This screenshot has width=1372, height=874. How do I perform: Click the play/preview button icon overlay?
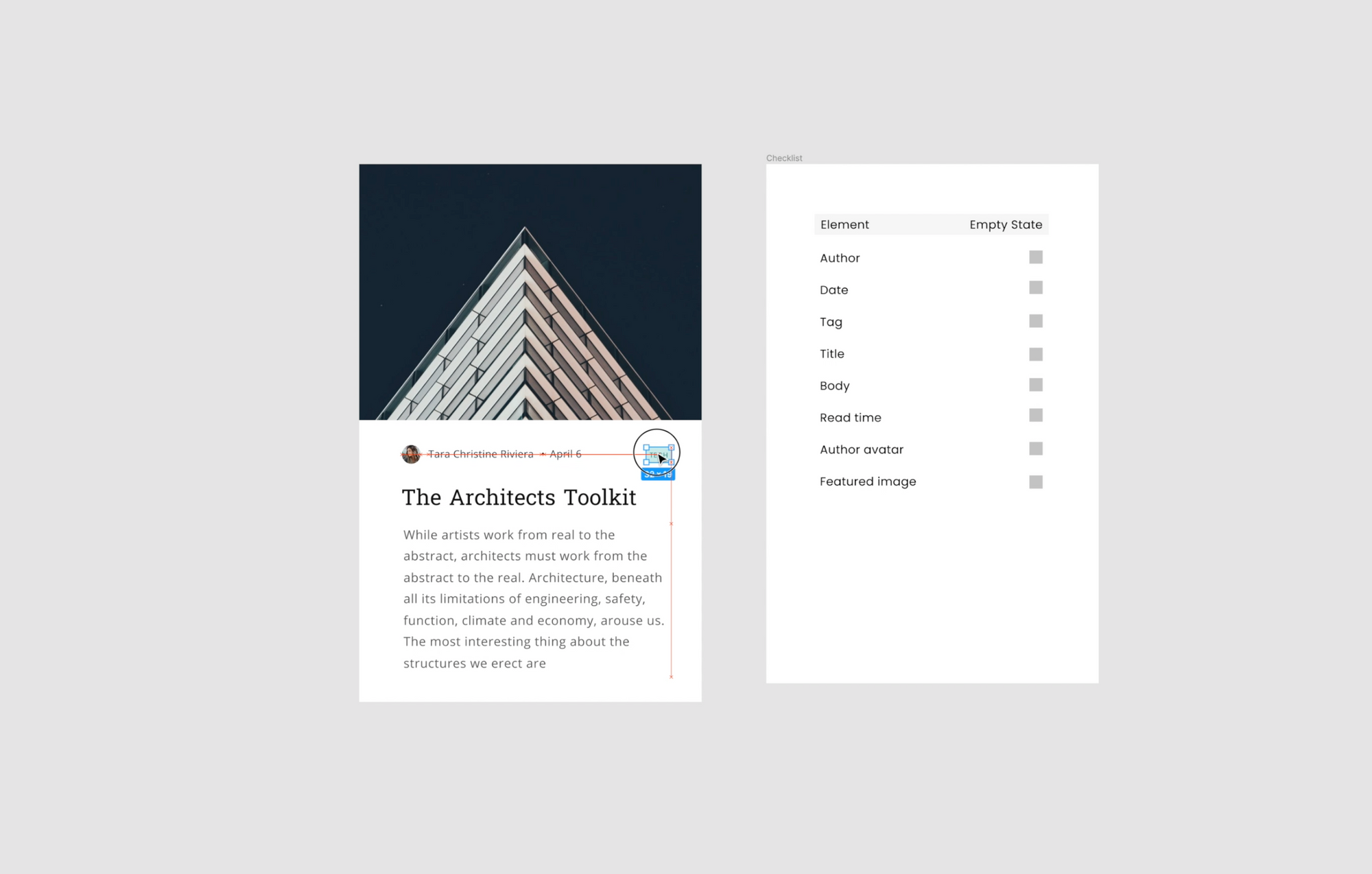coord(656,455)
